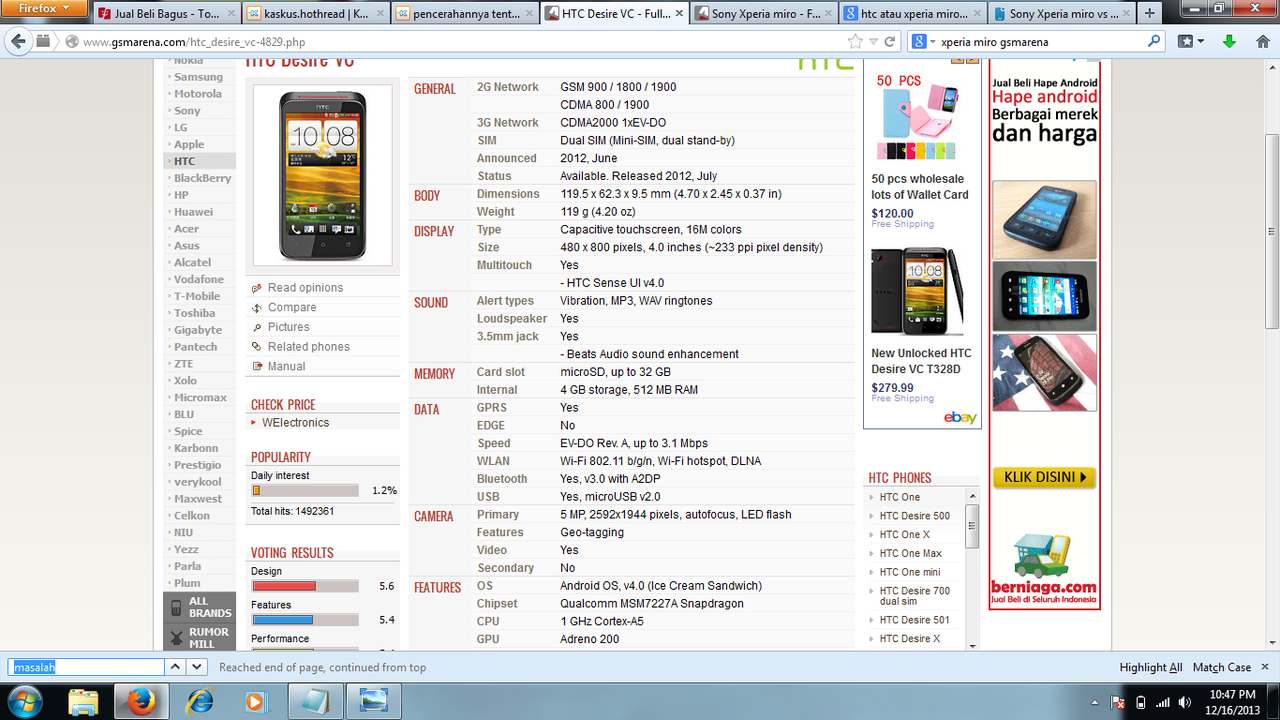
Task: Click the eBay logo in the ad
Action: (960, 417)
